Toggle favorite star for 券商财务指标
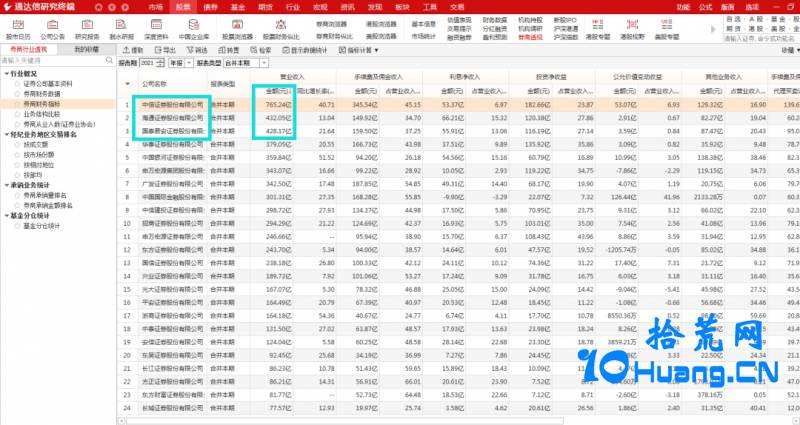 pyautogui.click(x=18, y=104)
